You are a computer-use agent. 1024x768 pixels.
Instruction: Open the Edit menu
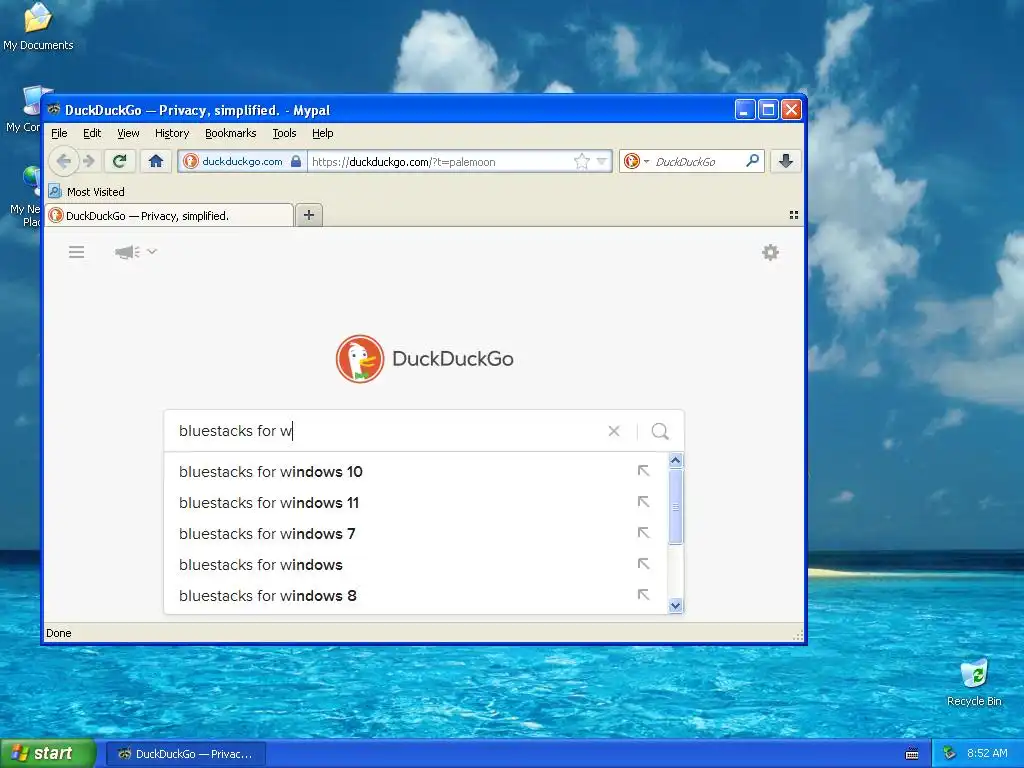pos(92,133)
